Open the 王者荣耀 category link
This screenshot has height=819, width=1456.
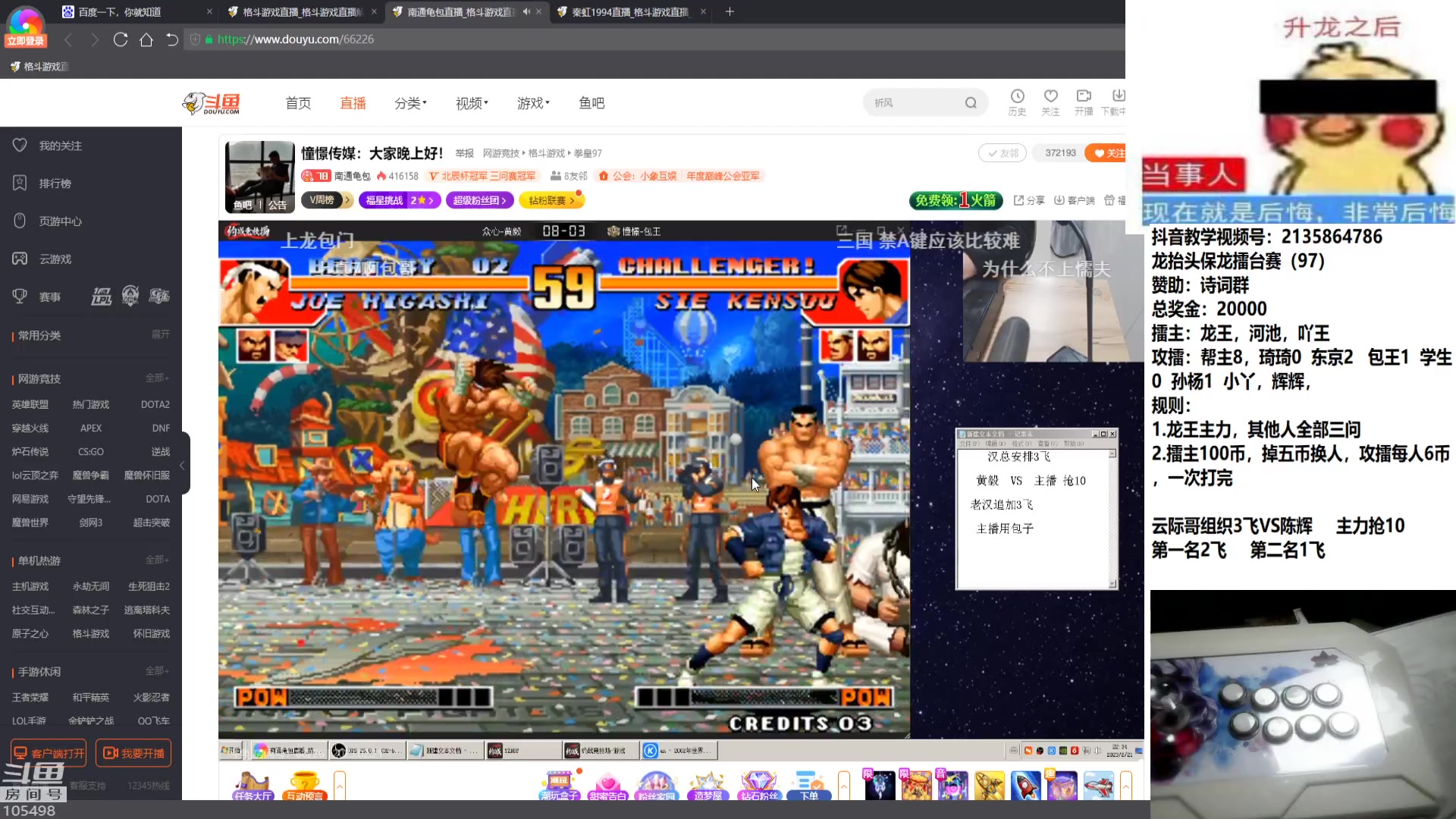30,697
